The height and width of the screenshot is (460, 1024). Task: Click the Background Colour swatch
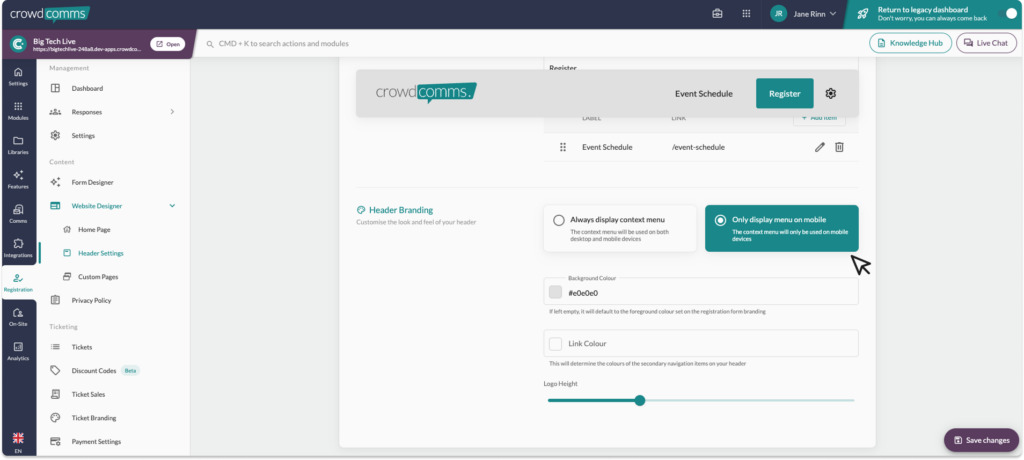(x=556, y=292)
